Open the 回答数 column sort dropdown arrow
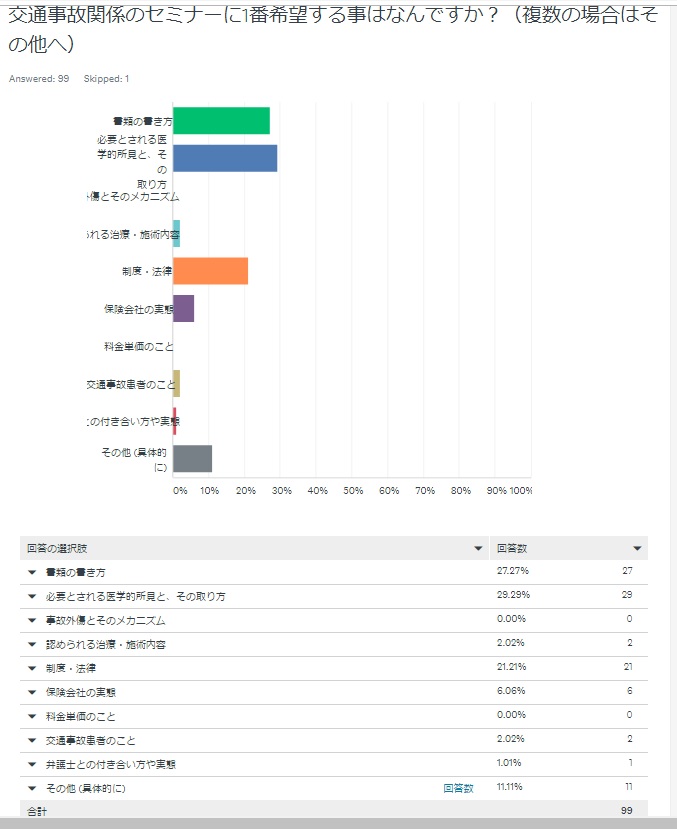The image size is (677, 829). [x=637, y=548]
